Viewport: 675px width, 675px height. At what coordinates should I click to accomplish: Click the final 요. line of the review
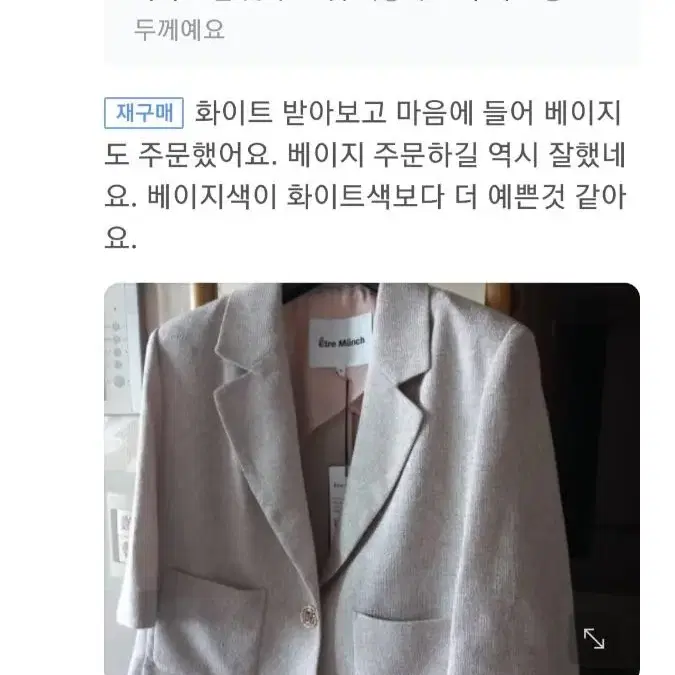pyautogui.click(x=121, y=238)
